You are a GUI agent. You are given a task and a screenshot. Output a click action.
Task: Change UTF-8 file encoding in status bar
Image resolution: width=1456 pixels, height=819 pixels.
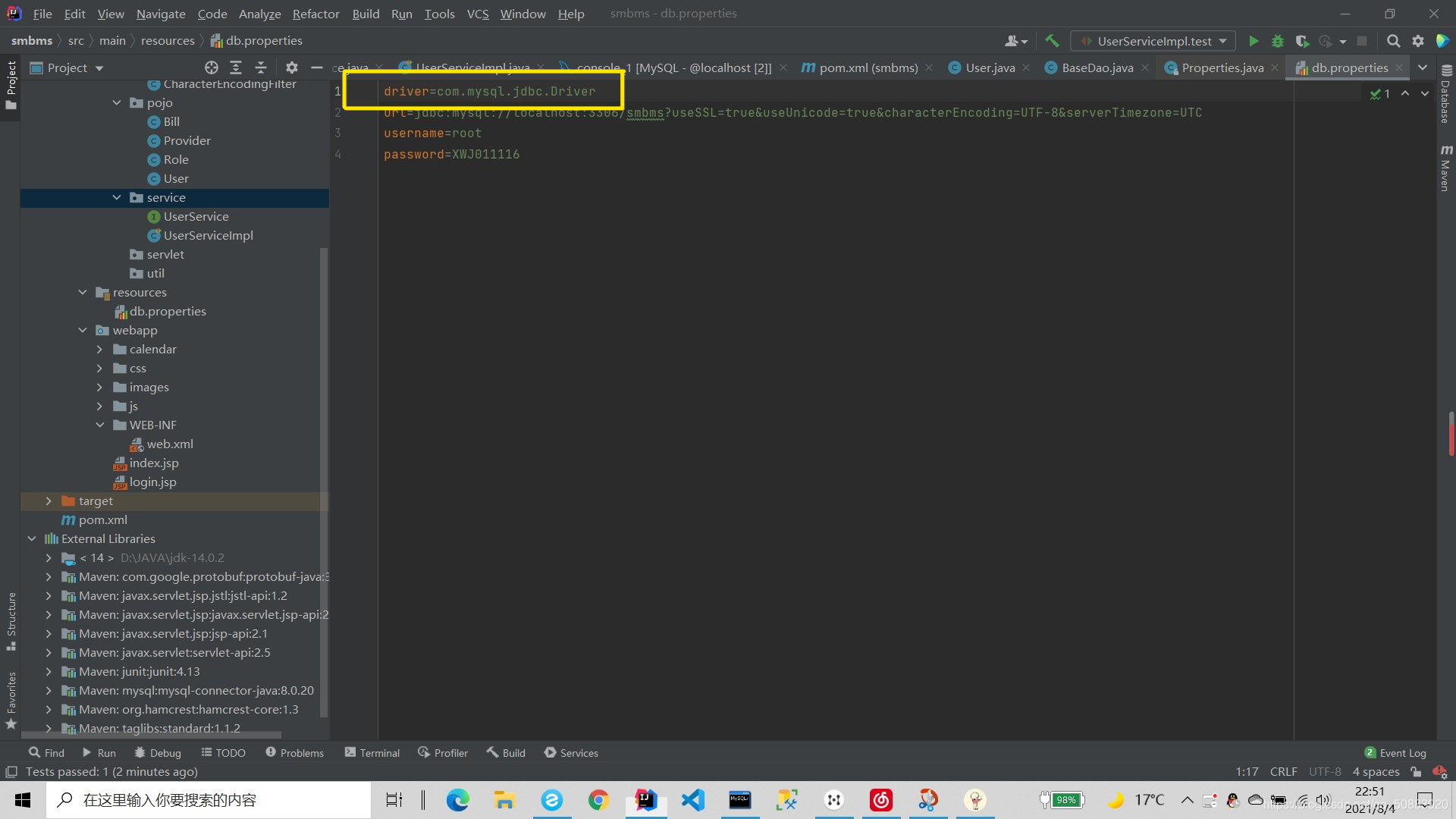[1325, 772]
